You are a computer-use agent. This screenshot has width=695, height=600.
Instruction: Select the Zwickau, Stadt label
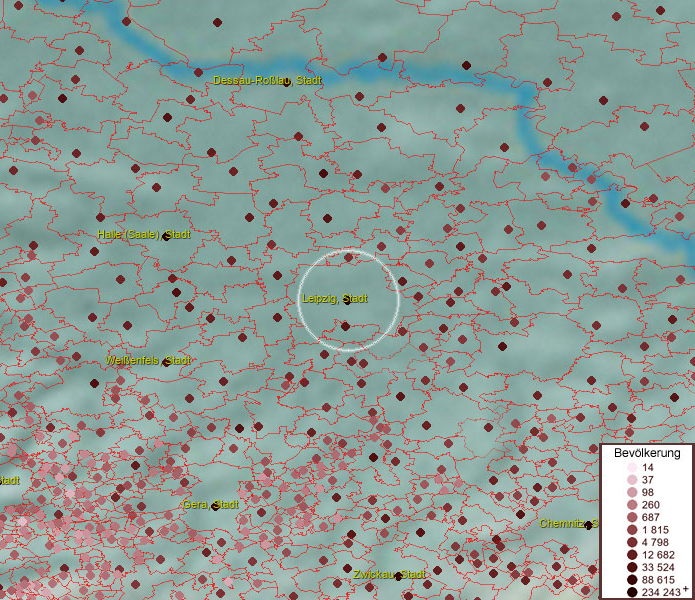click(x=389, y=575)
